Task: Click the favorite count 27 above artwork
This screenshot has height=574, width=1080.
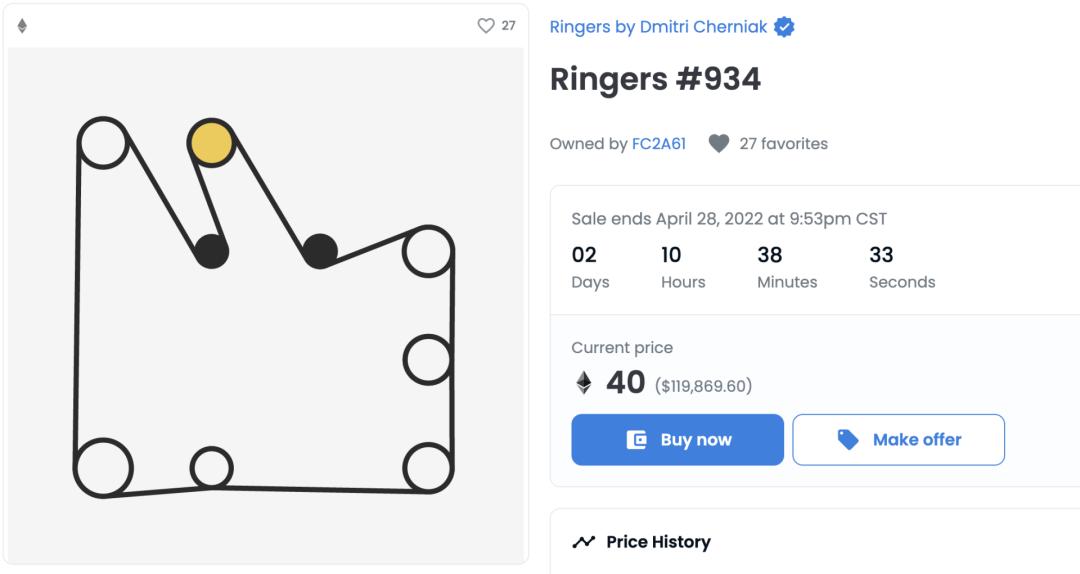Action: tap(509, 26)
